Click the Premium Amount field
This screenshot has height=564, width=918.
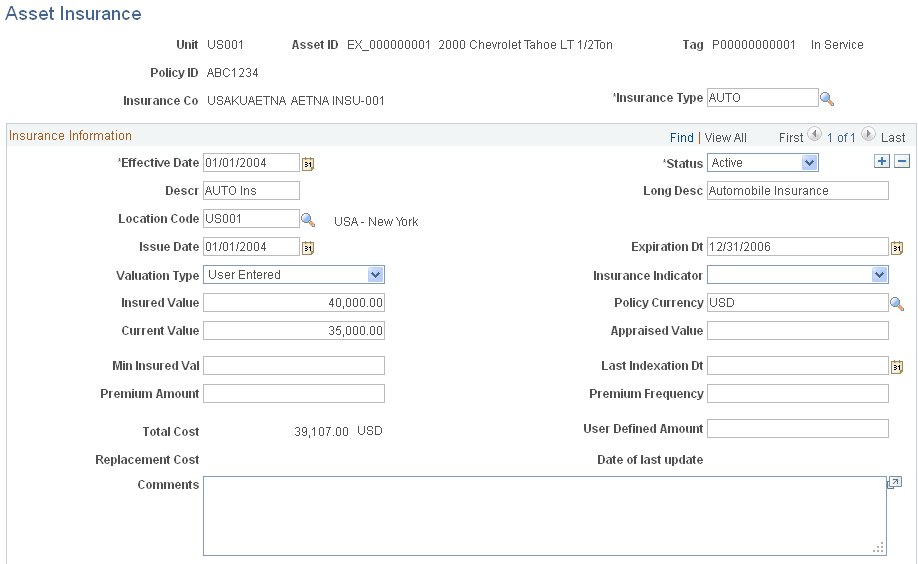(294, 394)
